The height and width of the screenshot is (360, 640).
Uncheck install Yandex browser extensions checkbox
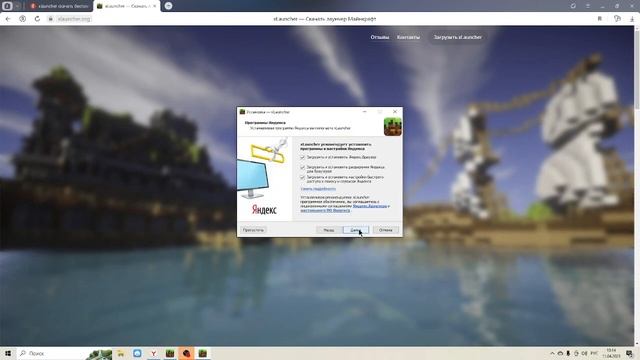click(302, 167)
